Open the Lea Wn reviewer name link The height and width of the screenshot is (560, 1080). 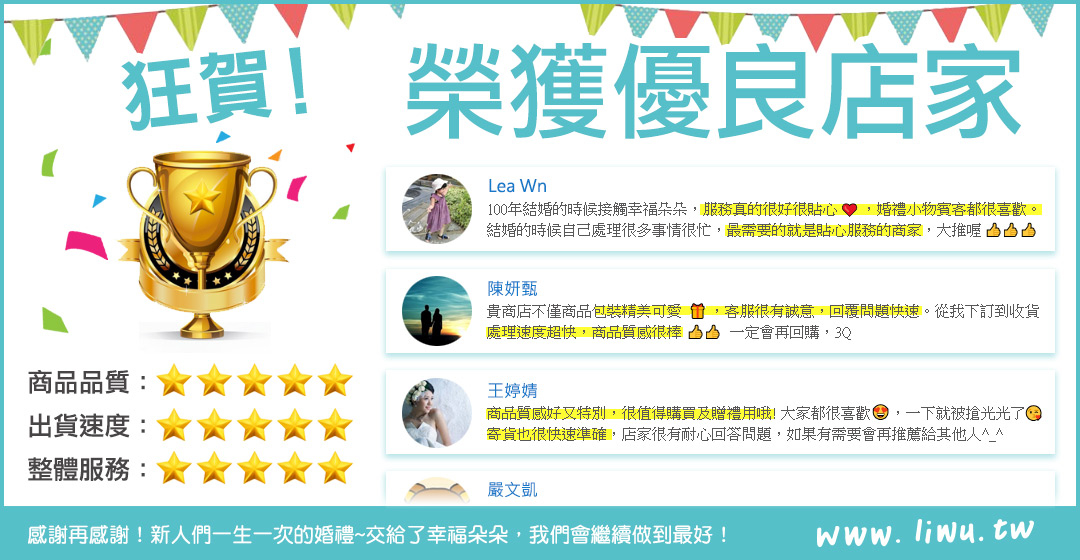[x=517, y=186]
